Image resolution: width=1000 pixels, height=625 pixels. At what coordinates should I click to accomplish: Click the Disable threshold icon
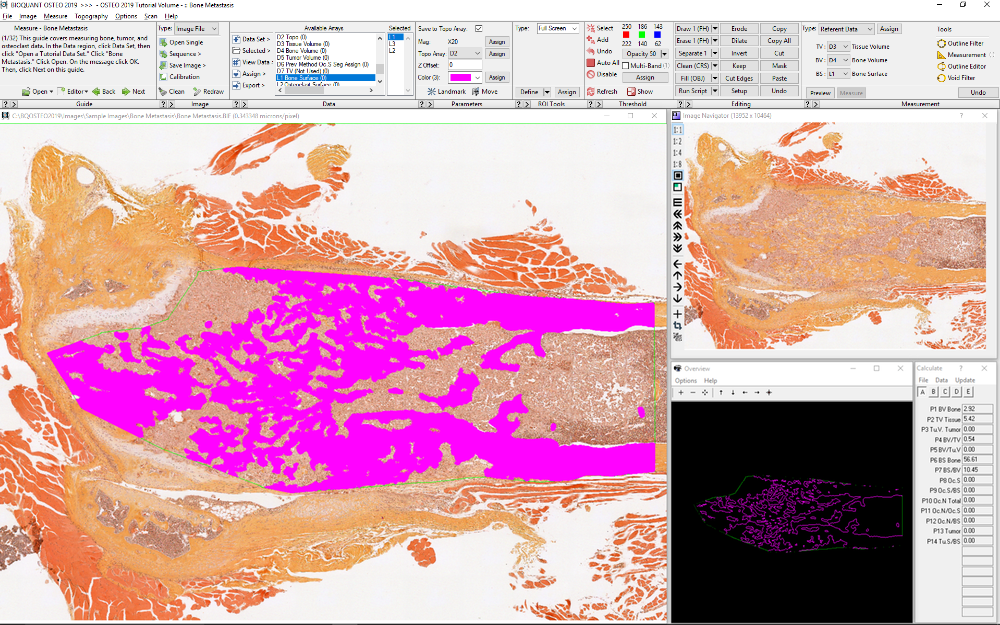tap(591, 75)
